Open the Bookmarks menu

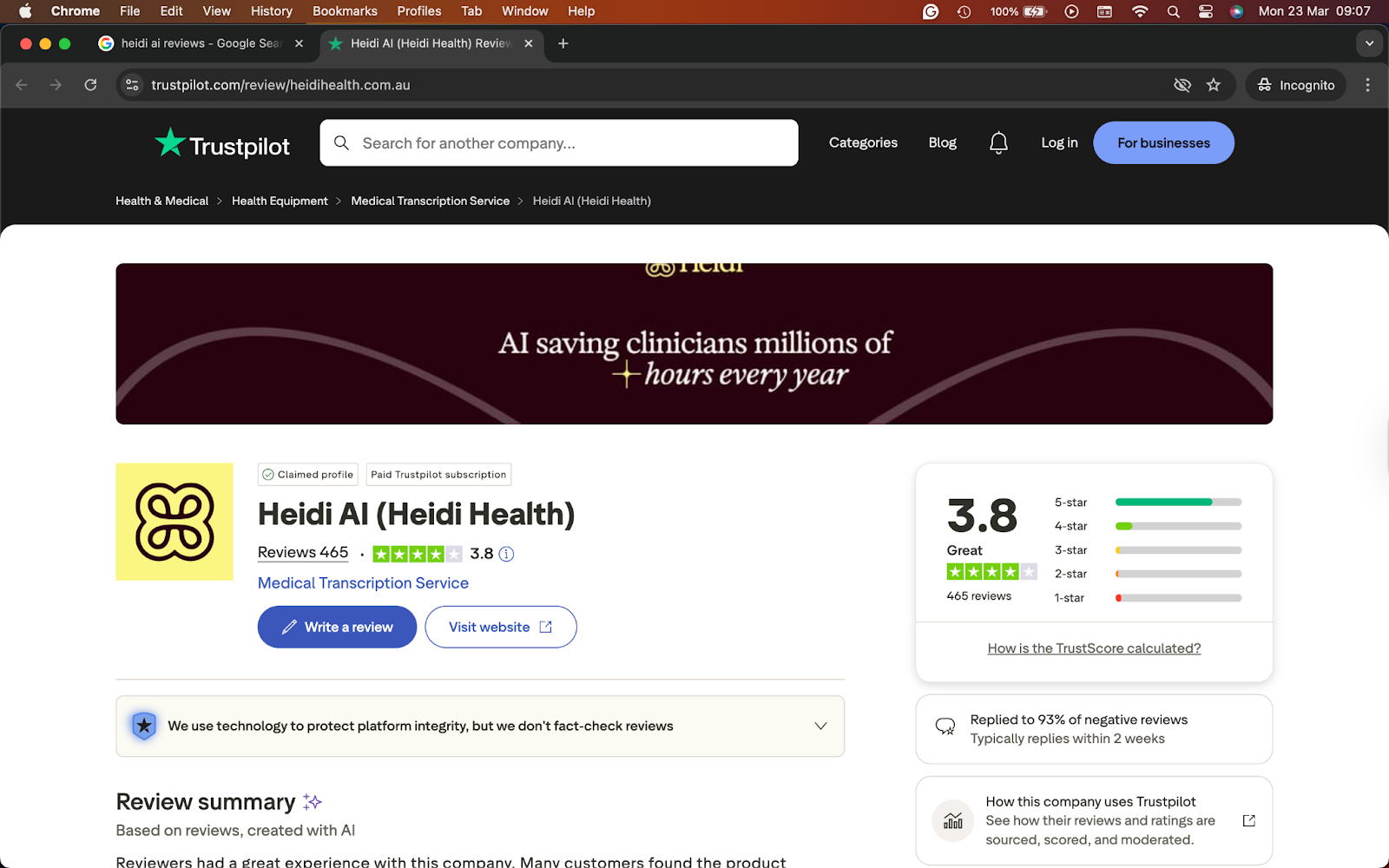pyautogui.click(x=345, y=11)
